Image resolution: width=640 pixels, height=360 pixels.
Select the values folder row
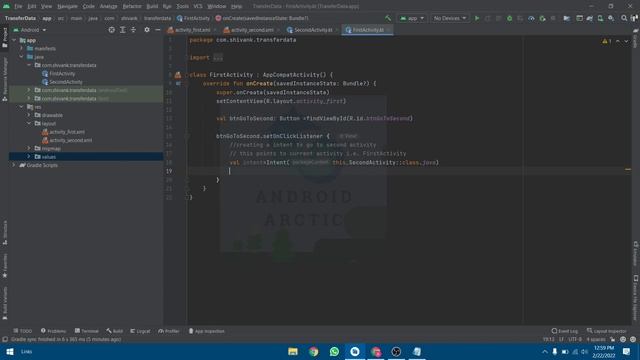click(x=86, y=157)
